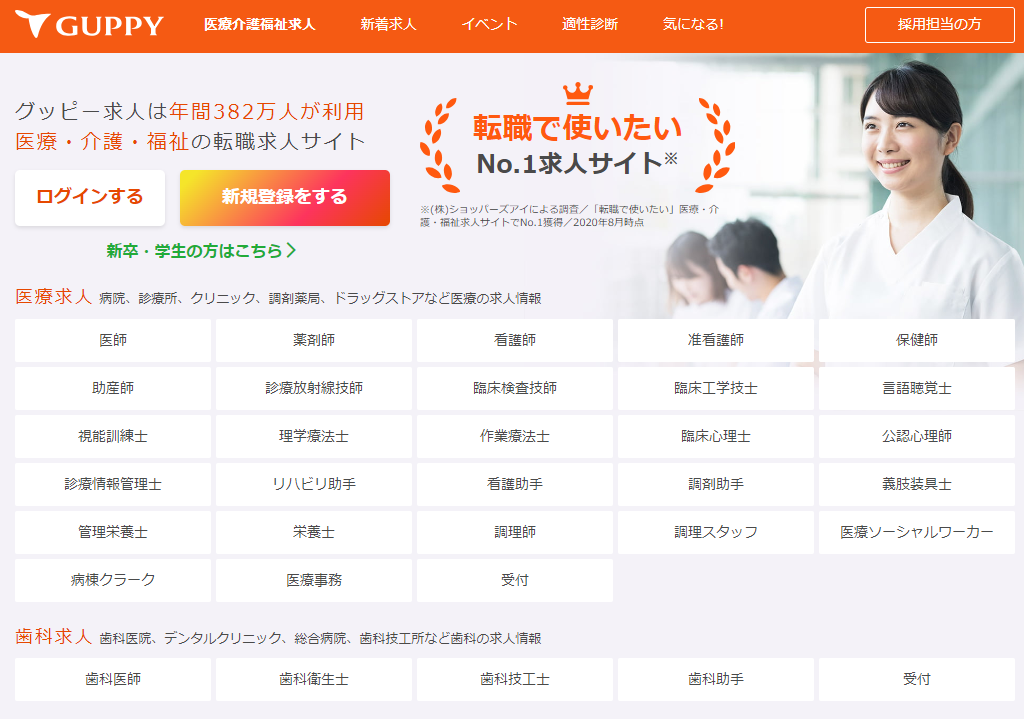This screenshot has width=1024, height=719.
Task: Click 歯科求人 section heading
Action: (54, 637)
